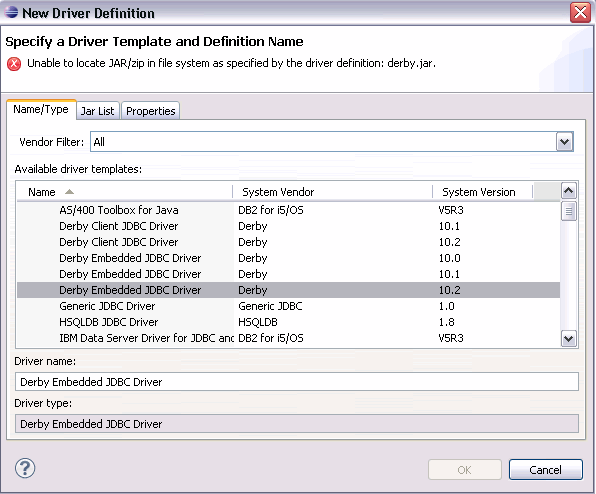
Task: Click the Eclipse icon in the title bar
Action: 11,13
